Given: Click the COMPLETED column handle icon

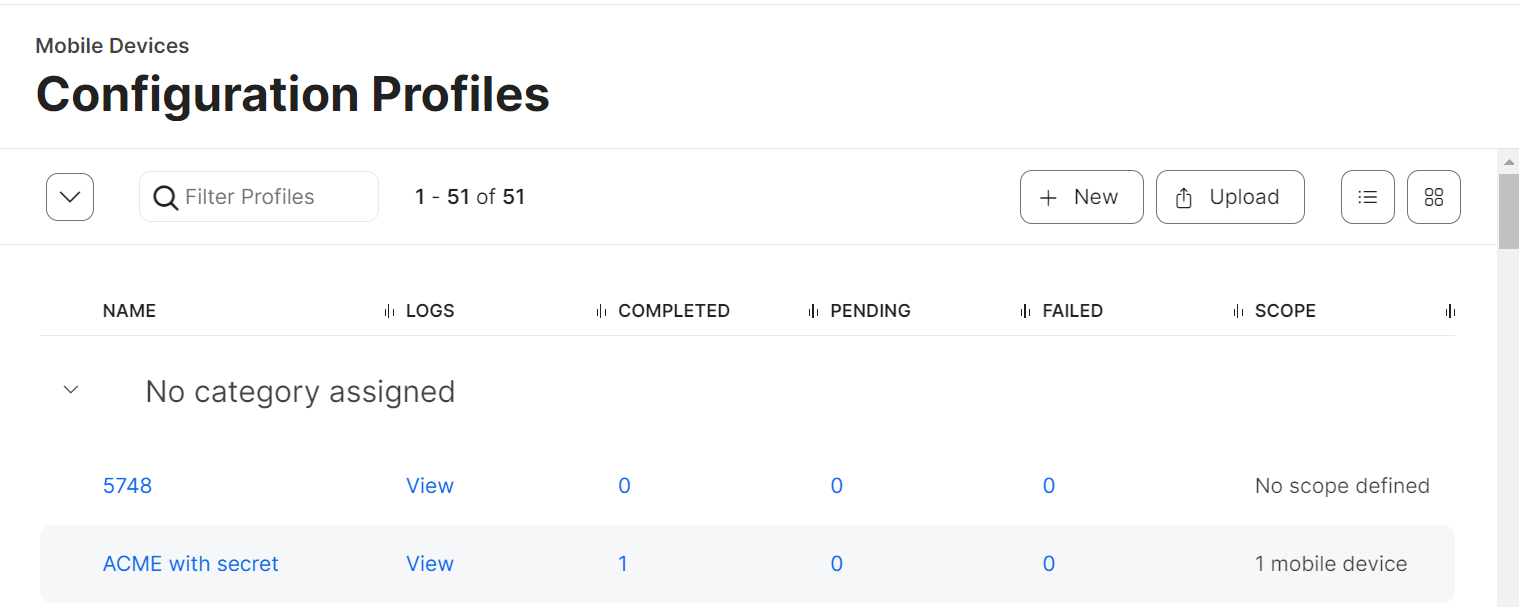Looking at the screenshot, I should pos(601,312).
